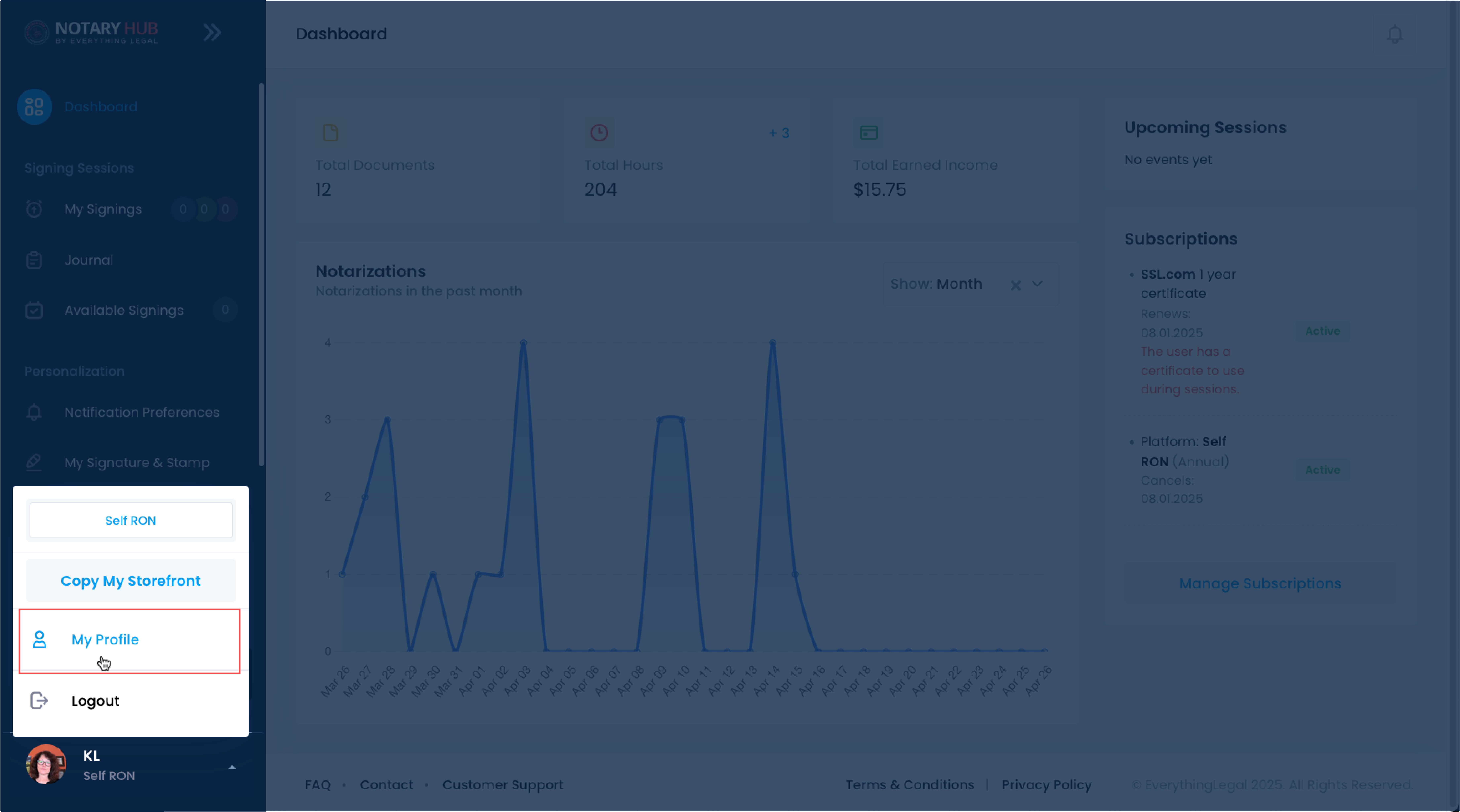Click 'Notarizations in the past month' subtitle

(x=419, y=291)
